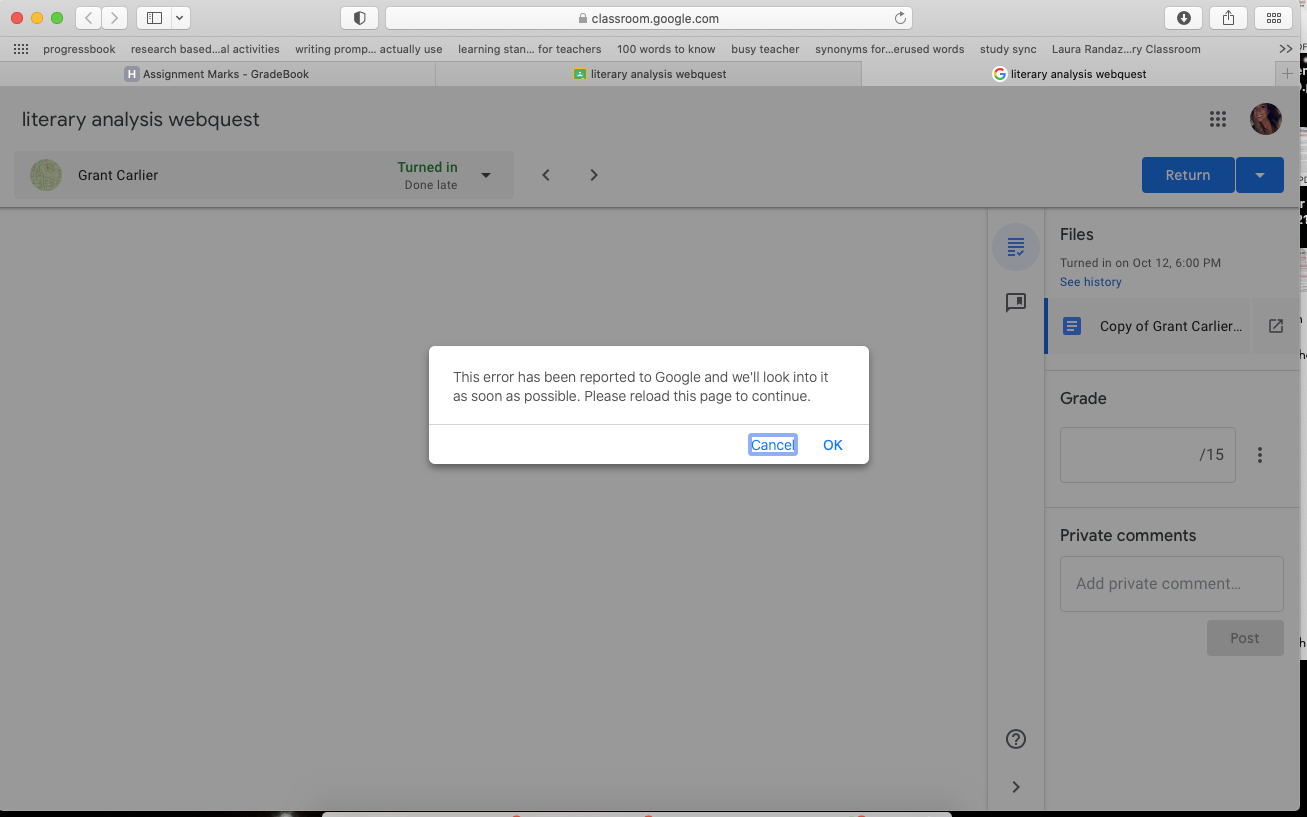Go to the previous student submission

click(546, 175)
